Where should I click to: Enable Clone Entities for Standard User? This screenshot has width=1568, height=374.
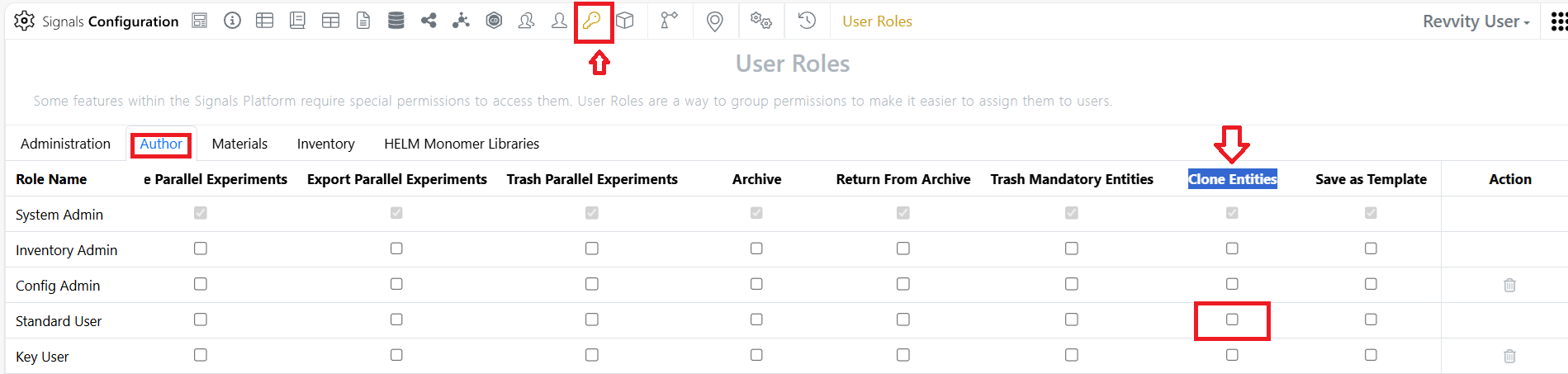click(x=1232, y=320)
